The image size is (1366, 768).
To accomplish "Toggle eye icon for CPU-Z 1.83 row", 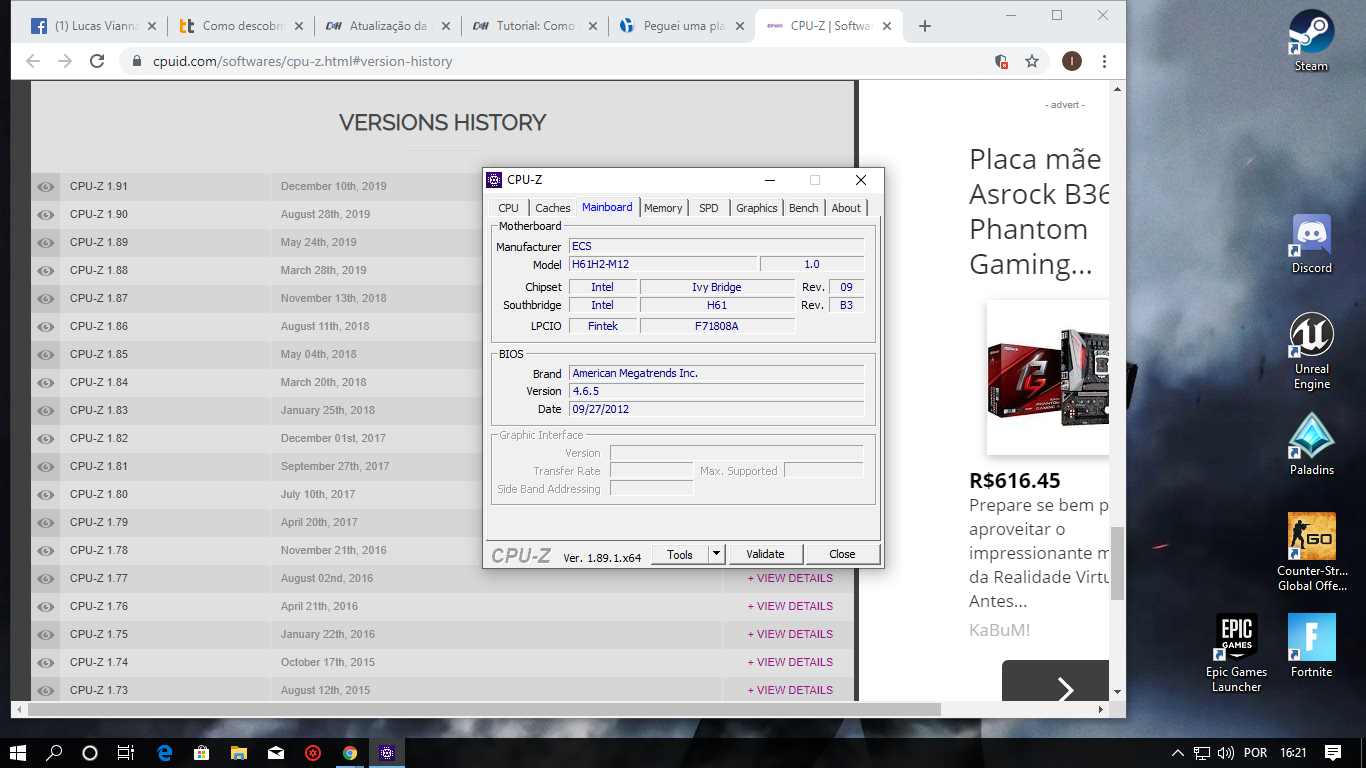I will point(45,411).
